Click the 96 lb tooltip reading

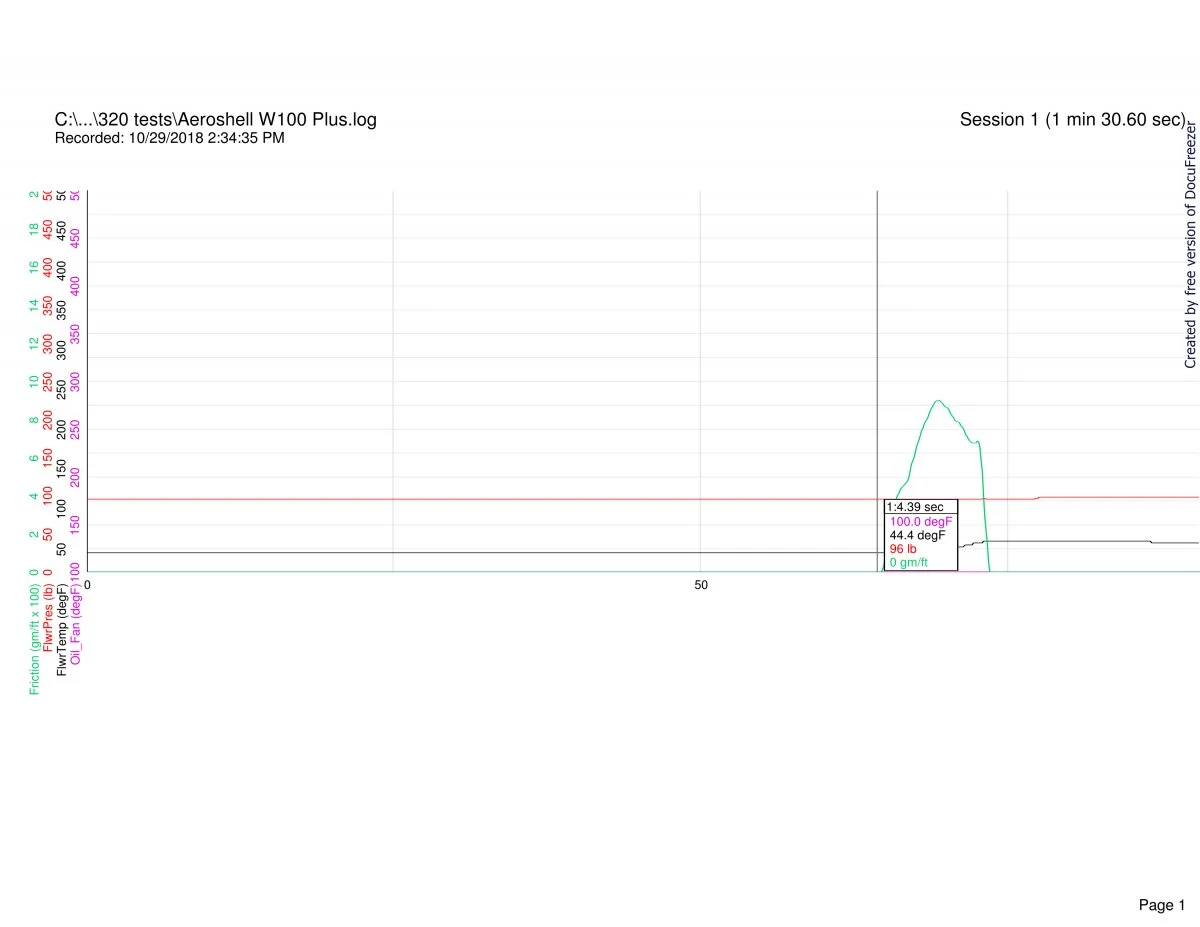coord(903,549)
